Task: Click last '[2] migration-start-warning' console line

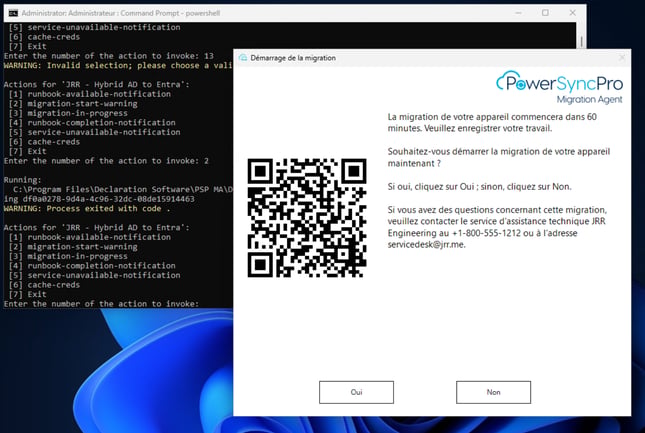Action: tap(73, 247)
